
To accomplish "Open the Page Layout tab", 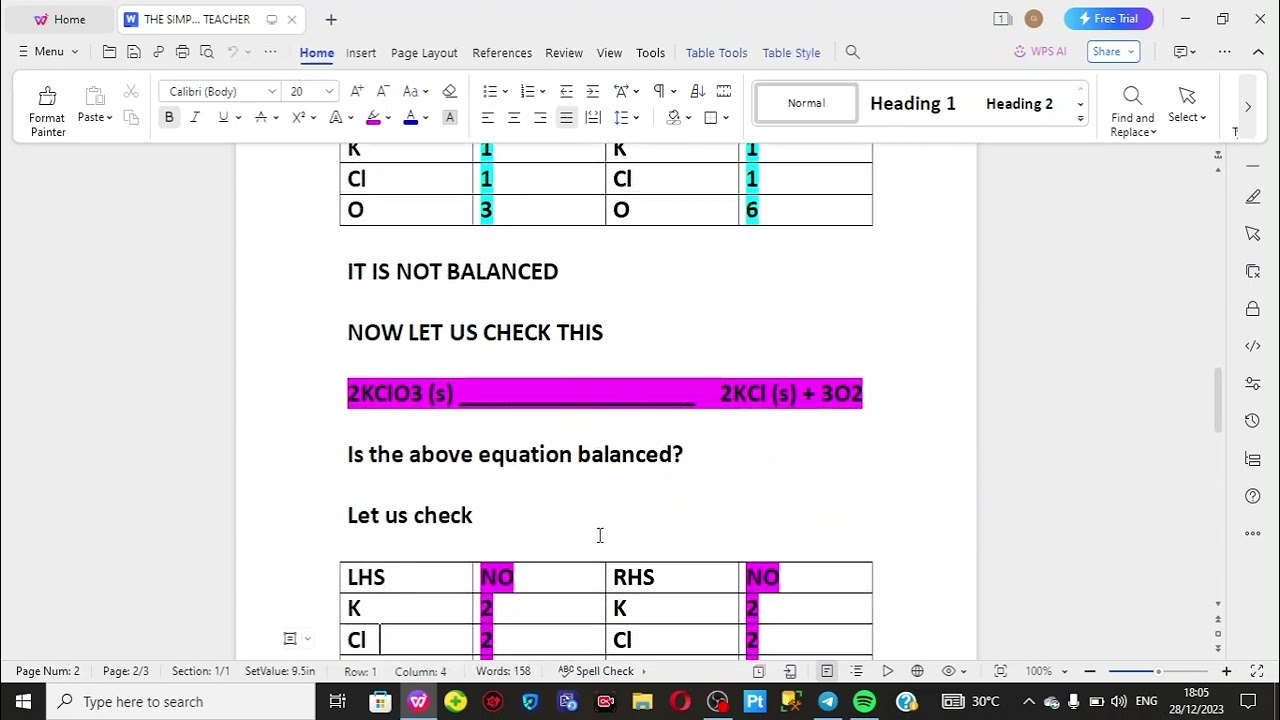I will pos(424,52).
